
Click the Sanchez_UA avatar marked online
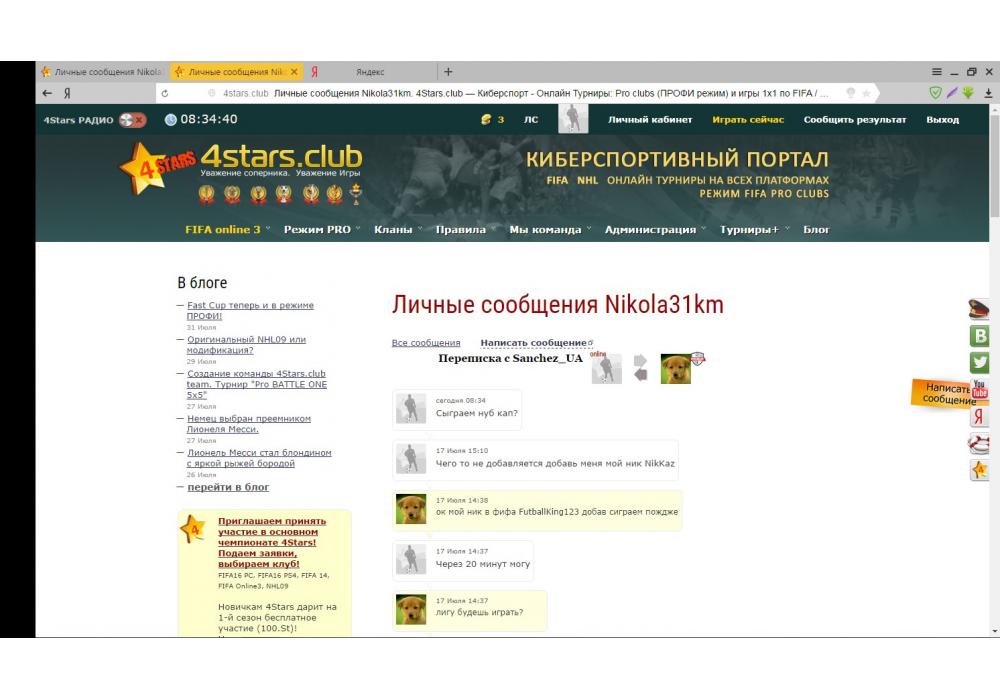[607, 368]
